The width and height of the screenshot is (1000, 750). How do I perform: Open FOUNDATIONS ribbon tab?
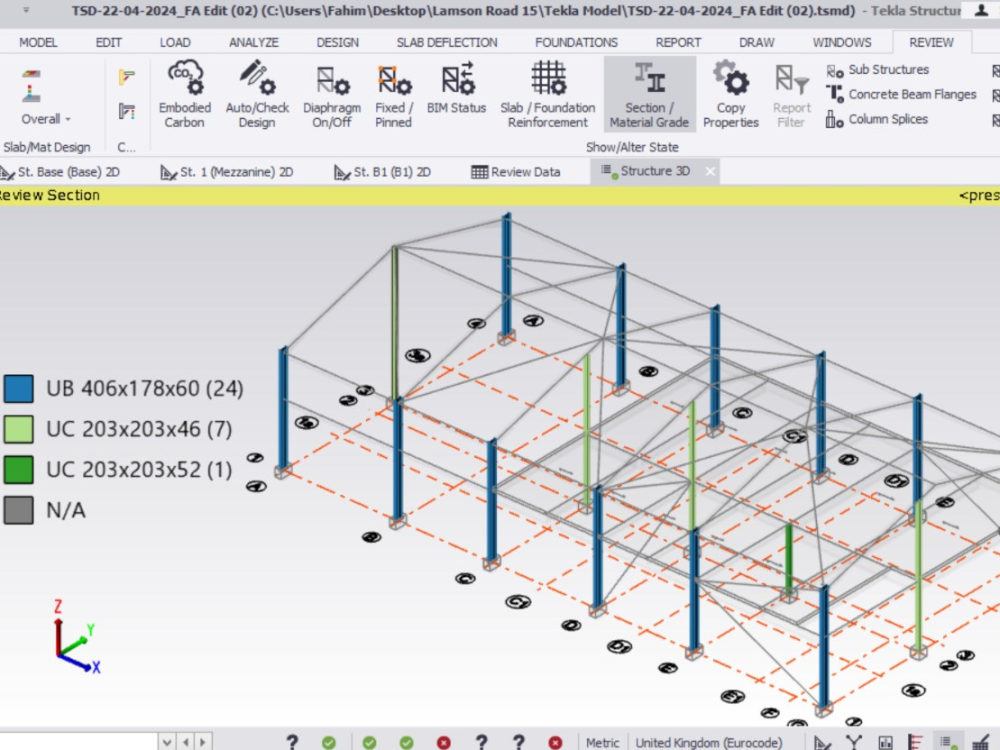(x=577, y=43)
